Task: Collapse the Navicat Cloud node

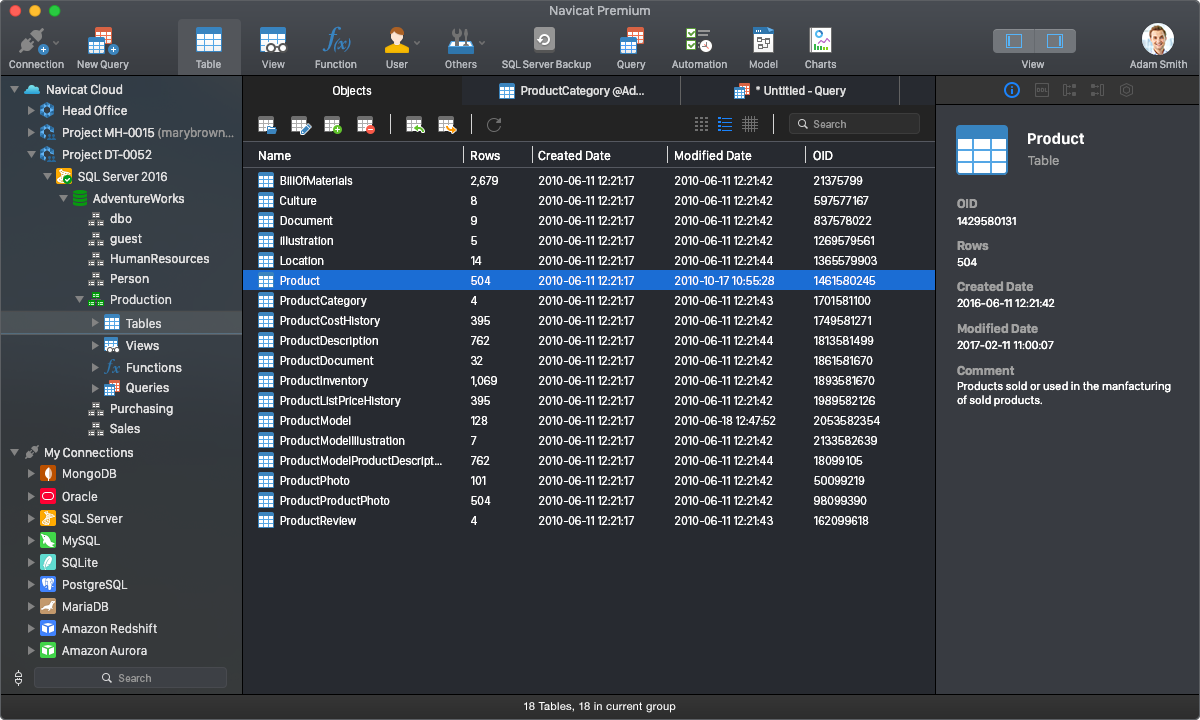Action: pos(14,89)
